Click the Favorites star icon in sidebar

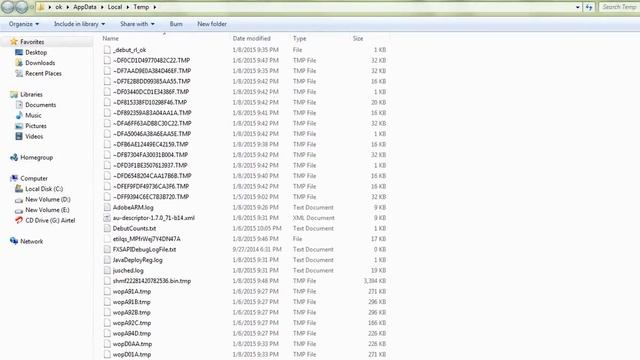tap(14, 42)
